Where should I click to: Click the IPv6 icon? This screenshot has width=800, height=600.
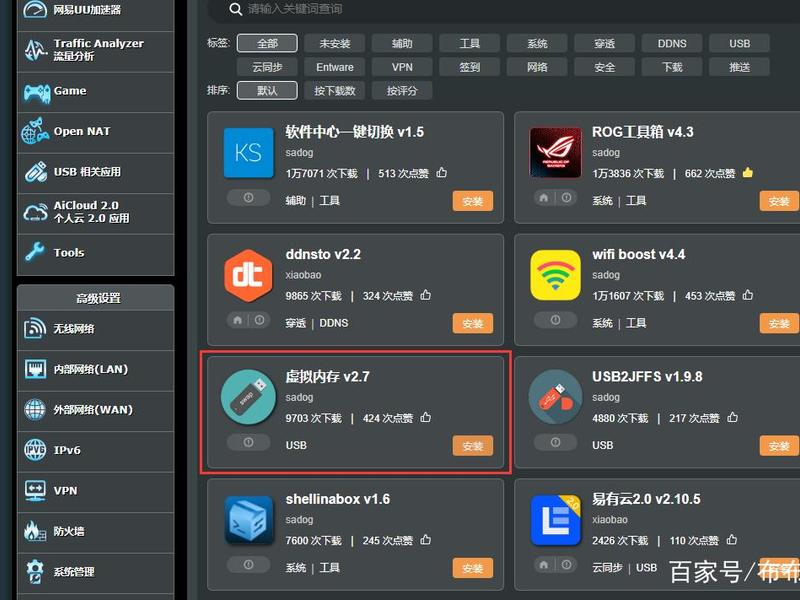pyautogui.click(x=35, y=449)
